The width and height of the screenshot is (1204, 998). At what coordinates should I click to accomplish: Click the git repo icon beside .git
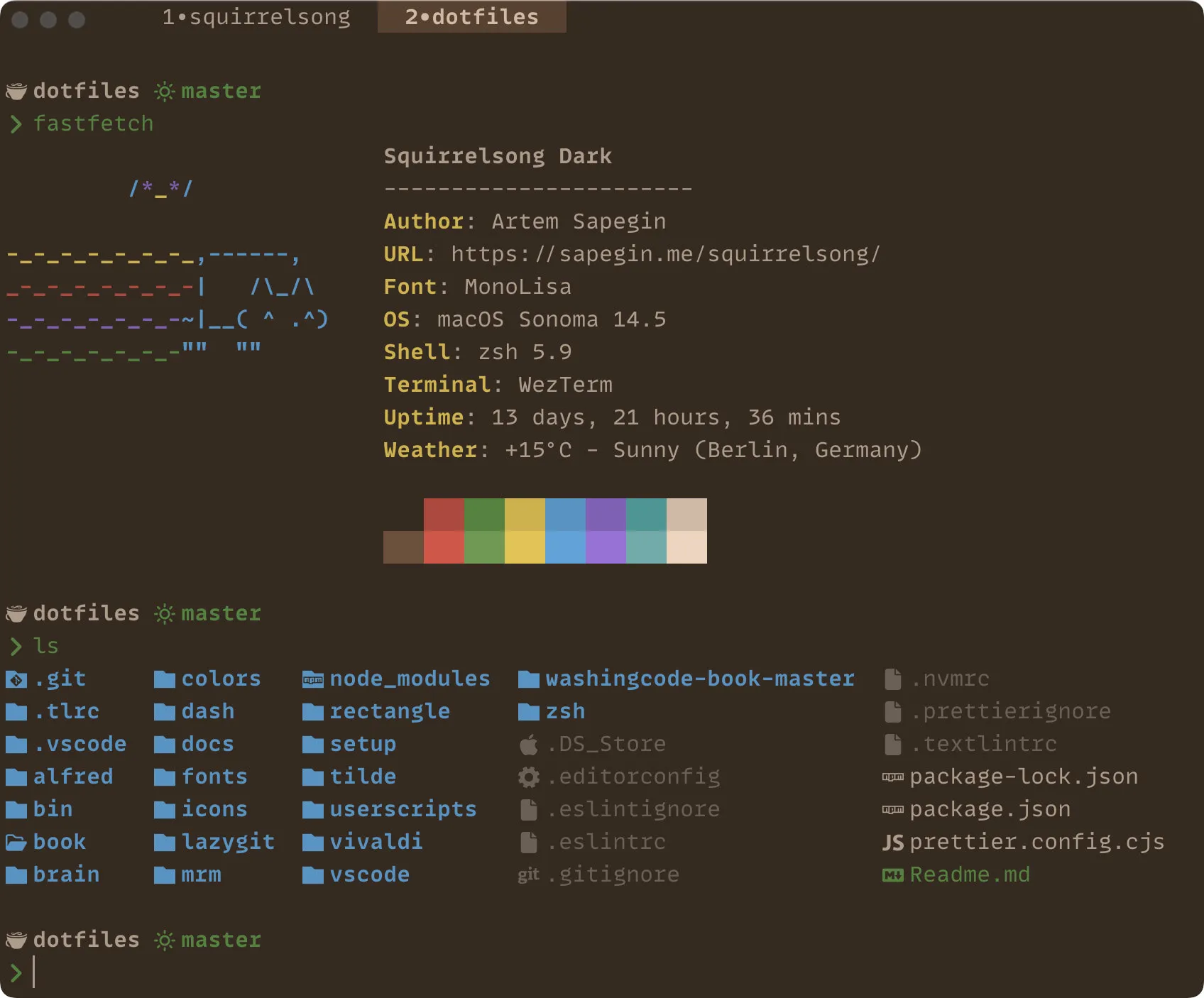tap(16, 679)
